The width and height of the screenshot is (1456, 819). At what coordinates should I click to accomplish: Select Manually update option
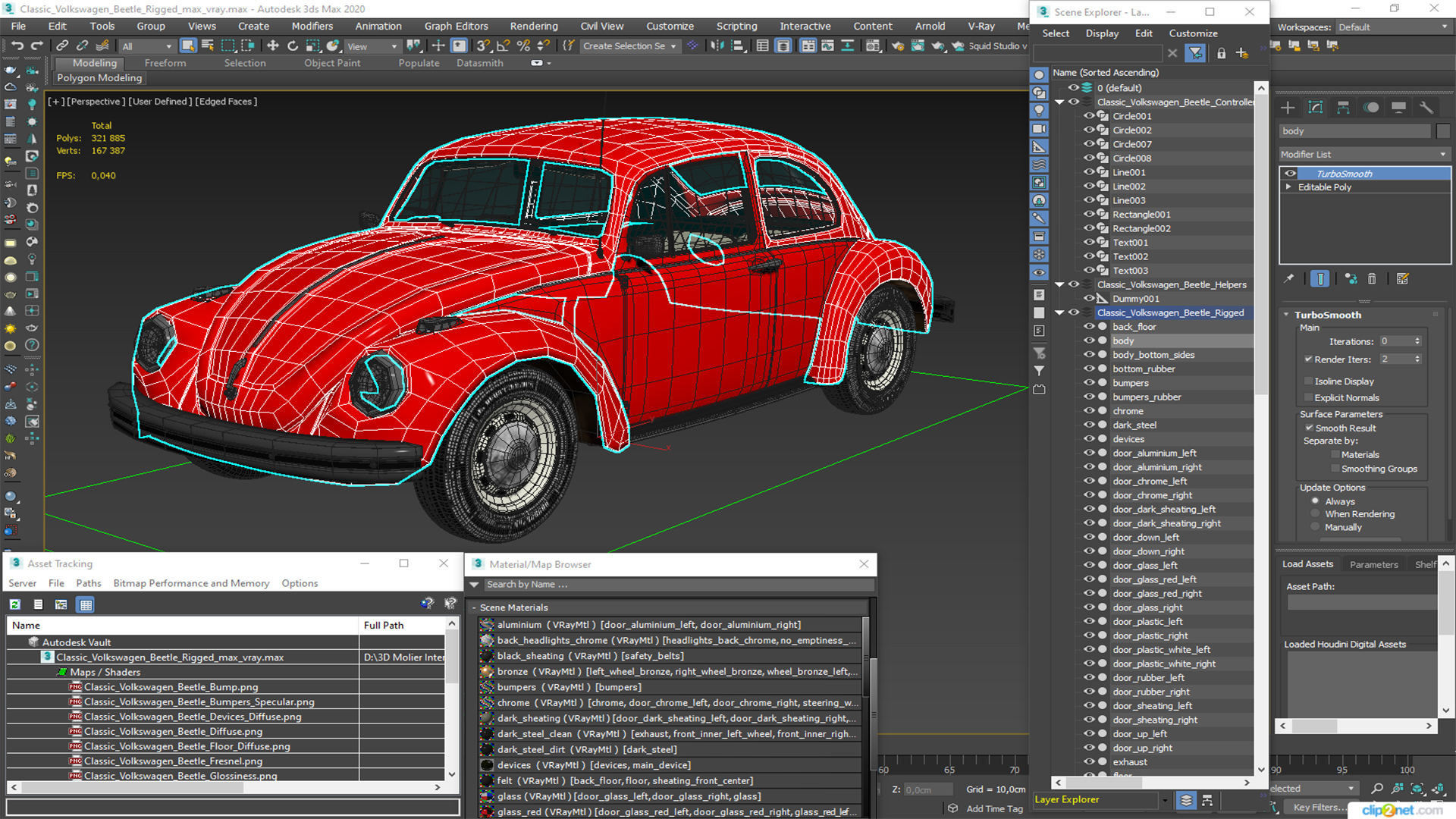pyautogui.click(x=1315, y=528)
